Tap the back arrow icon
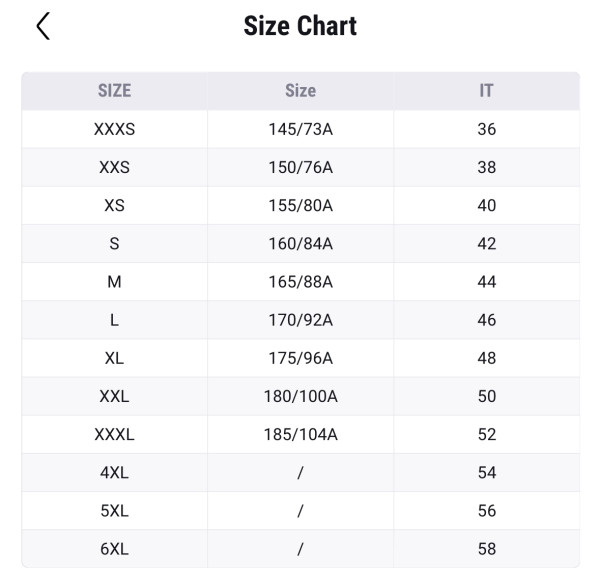Screen dimensions: 600x578 42,26
